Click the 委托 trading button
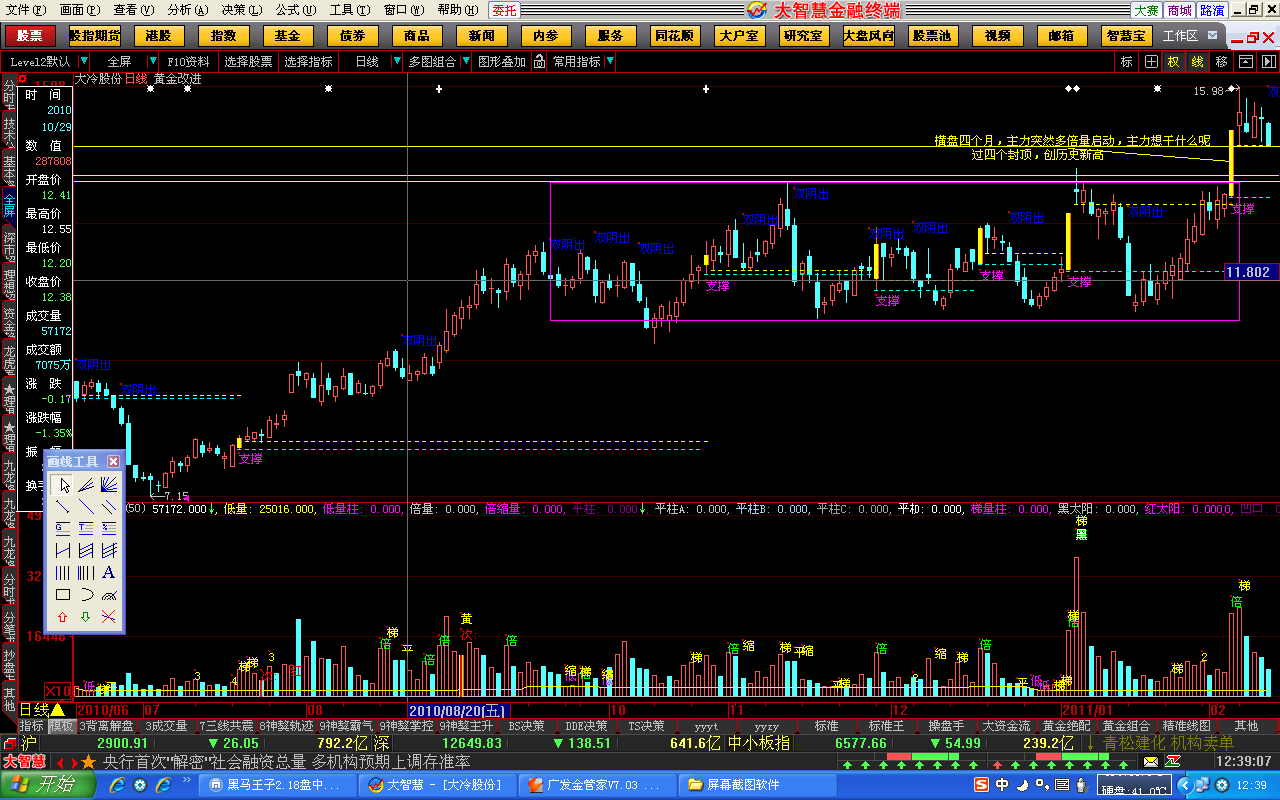Image resolution: width=1280 pixels, height=800 pixels. click(504, 11)
